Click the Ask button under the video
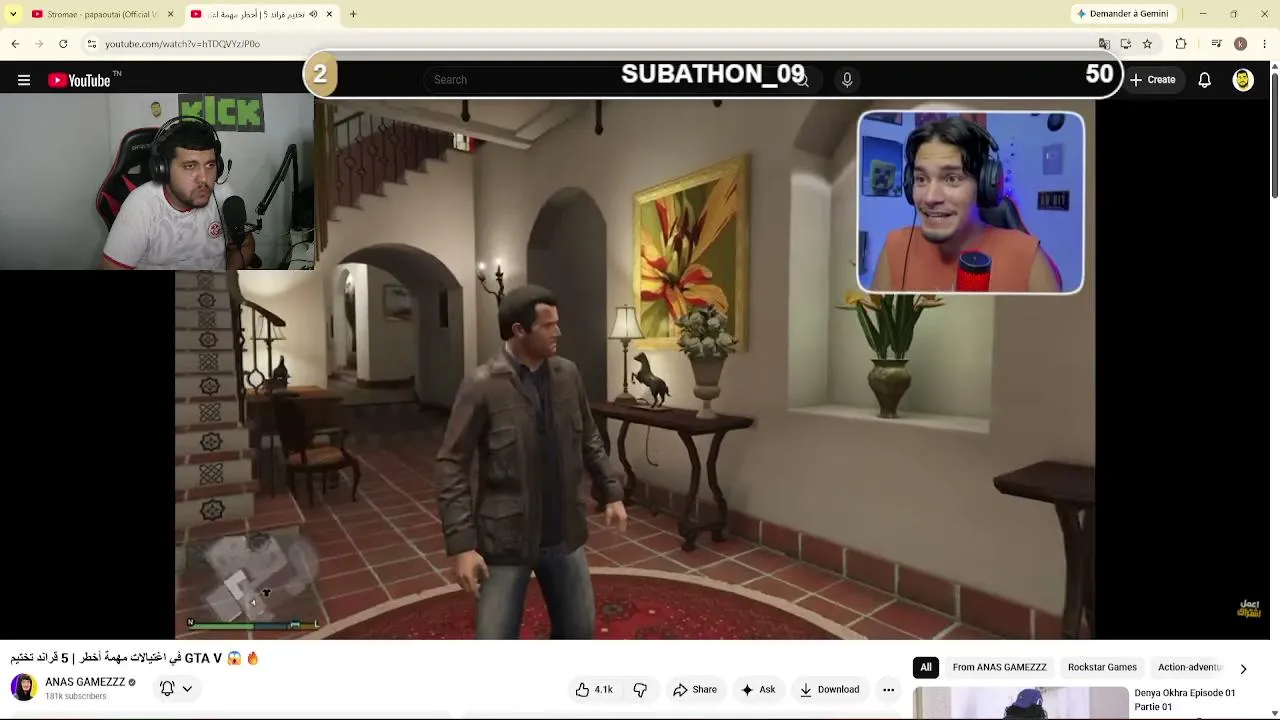 click(x=758, y=689)
